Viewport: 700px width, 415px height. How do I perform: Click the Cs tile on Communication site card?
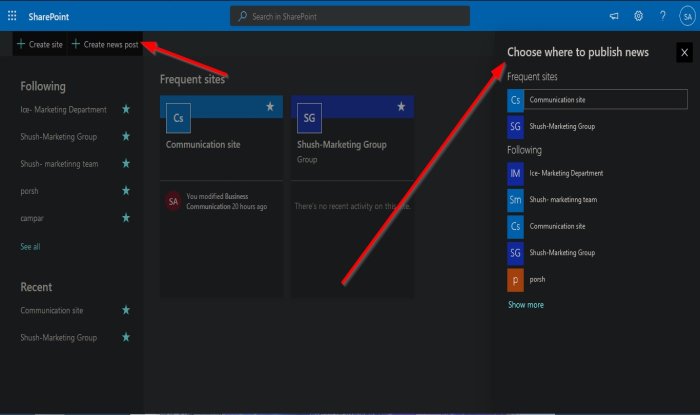coord(178,118)
